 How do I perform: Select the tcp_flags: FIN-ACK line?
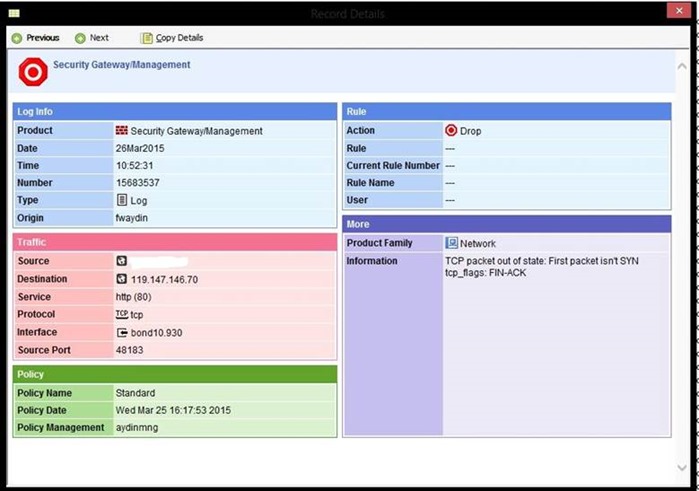(485, 272)
